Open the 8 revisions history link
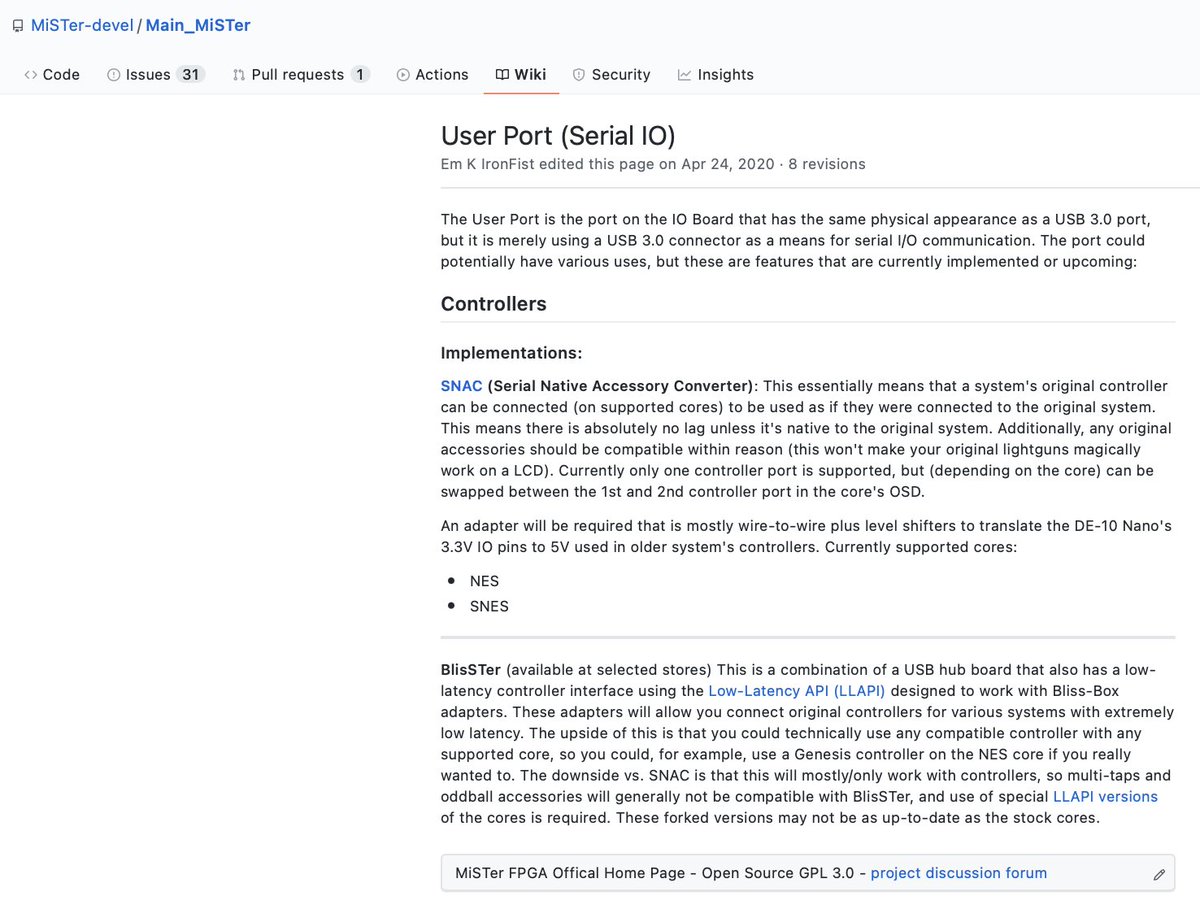This screenshot has height=909, width=1200. click(827, 164)
